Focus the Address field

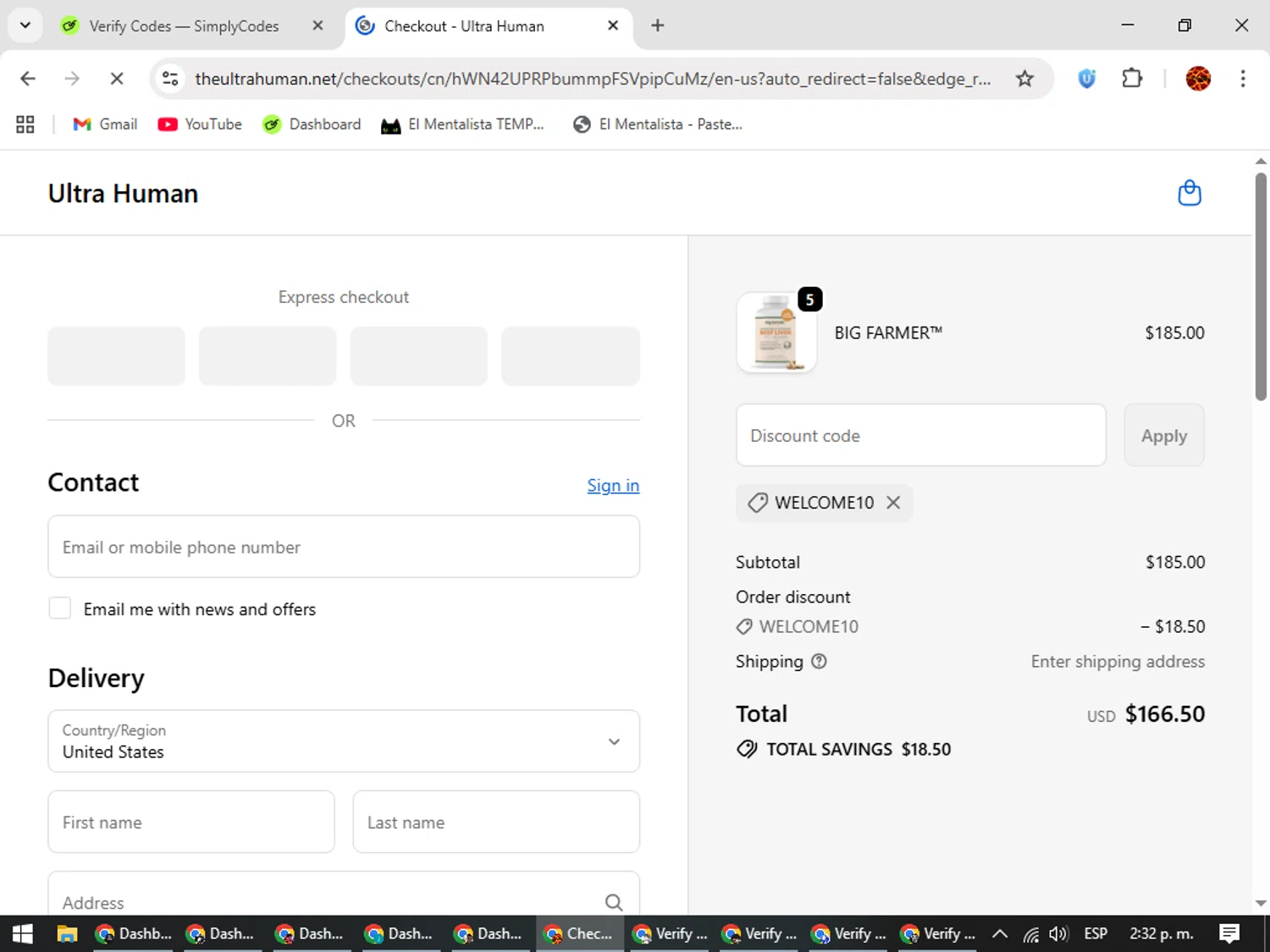pos(344,894)
